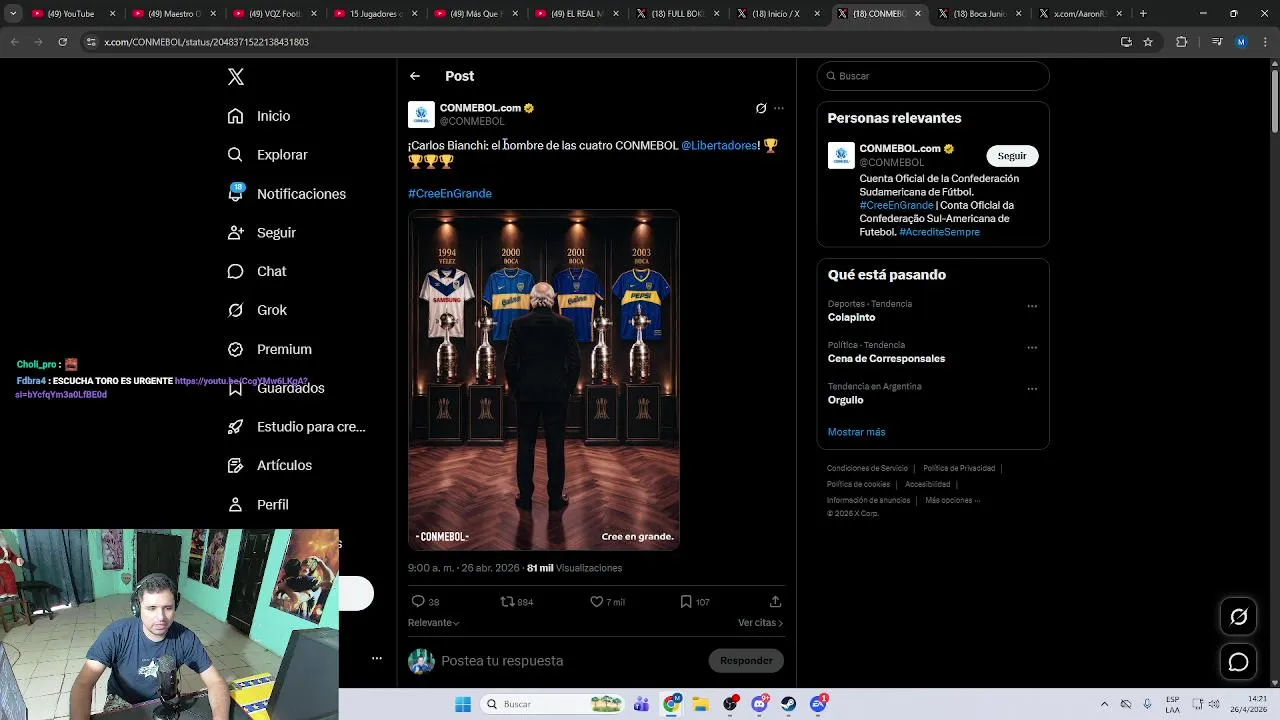This screenshot has height=720, width=1280.
Task: Show hidden system tray icons
Action: [1104, 704]
